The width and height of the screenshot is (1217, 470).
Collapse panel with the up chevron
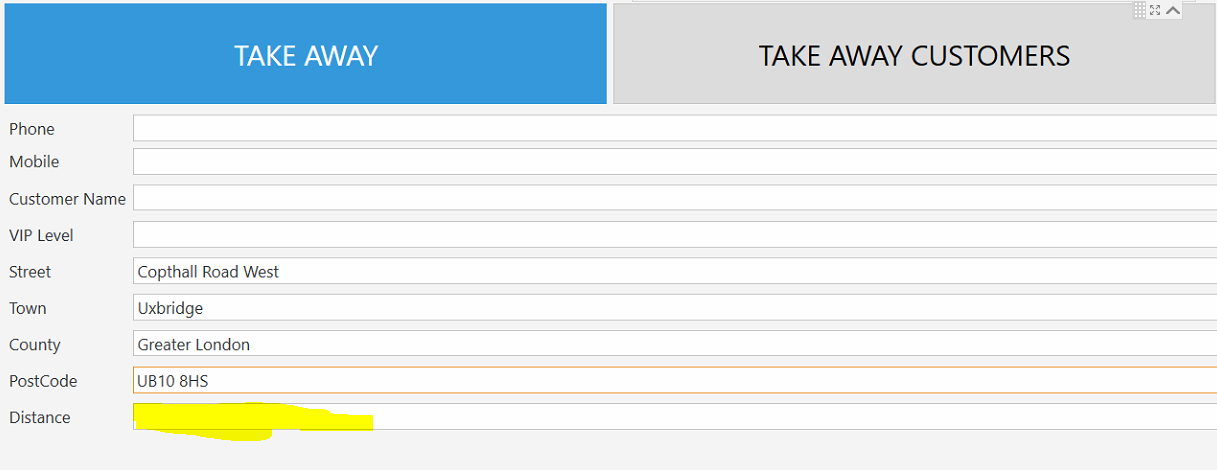pos(1173,10)
